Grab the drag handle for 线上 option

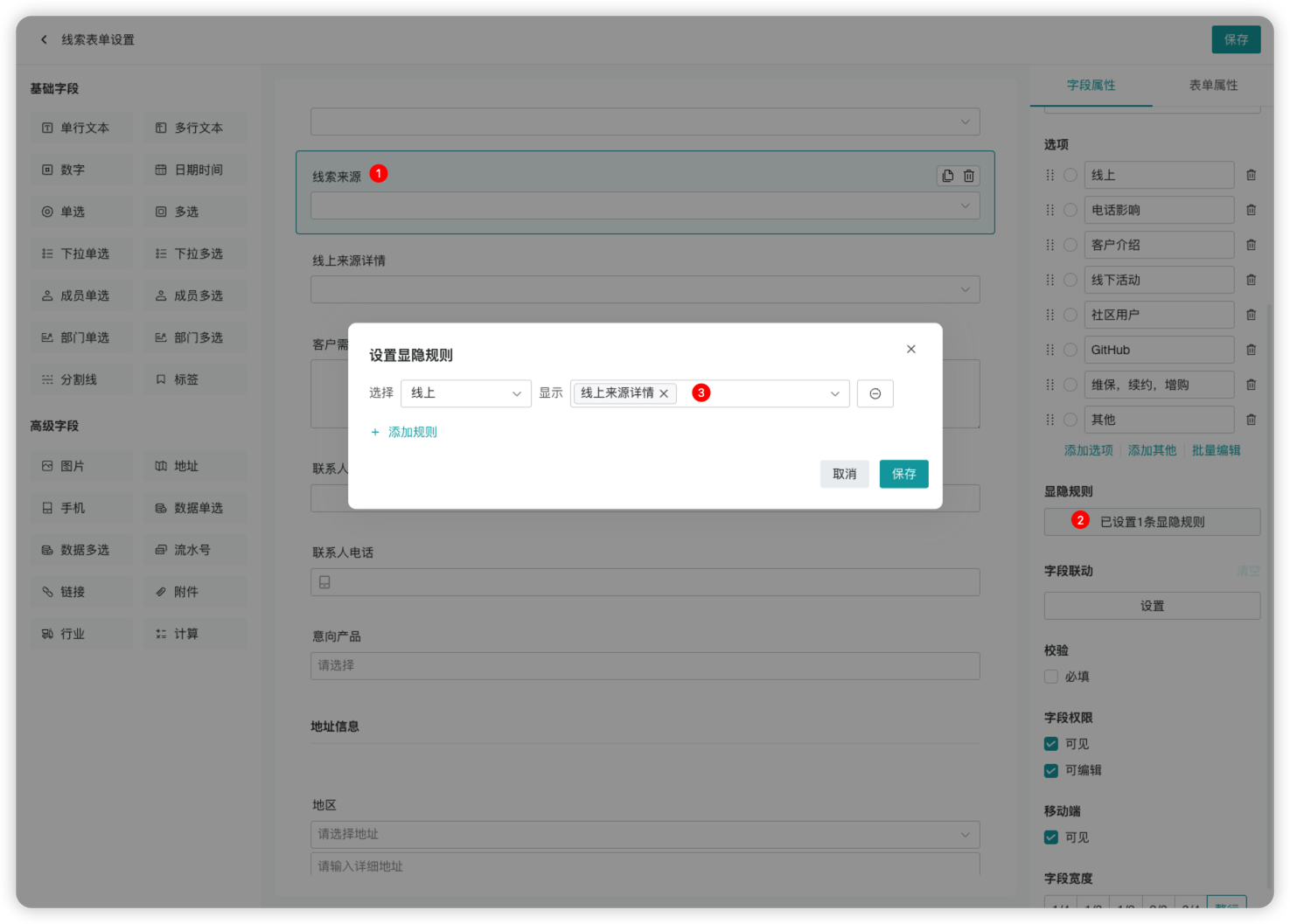(x=1050, y=175)
